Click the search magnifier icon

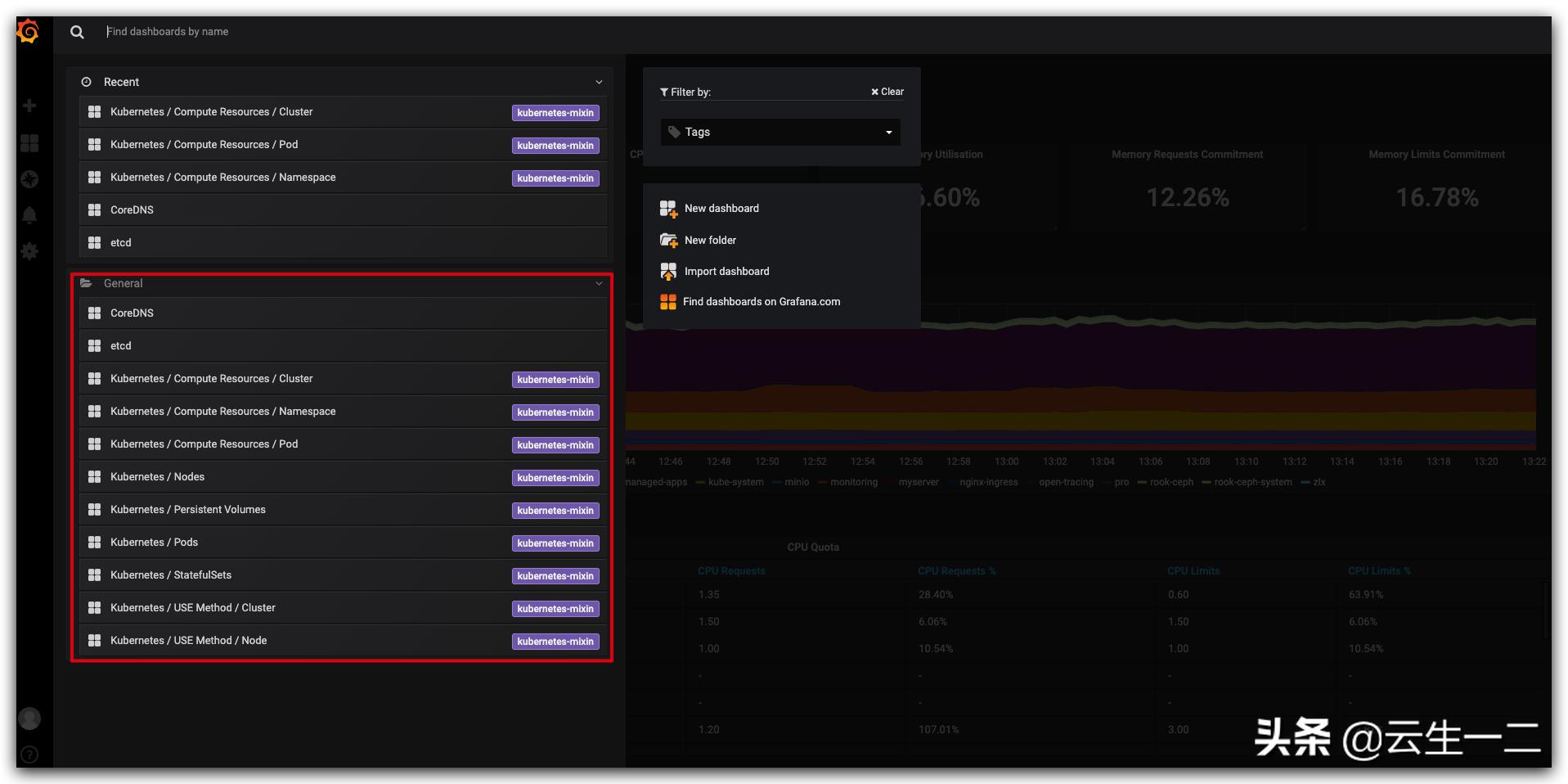point(77,31)
